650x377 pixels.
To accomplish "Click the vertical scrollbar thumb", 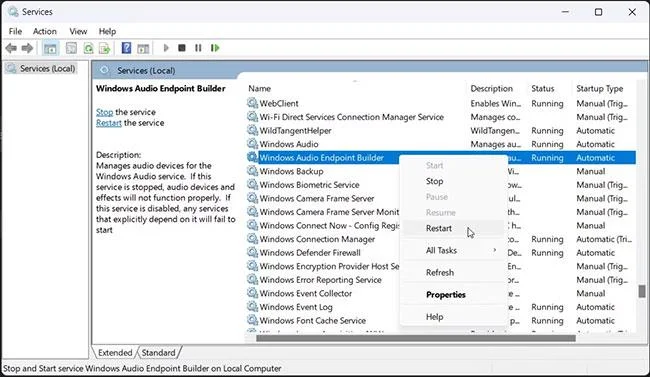I will pos(642,291).
